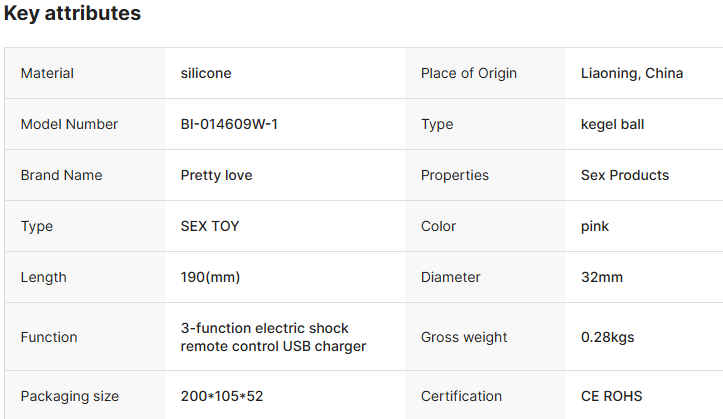This screenshot has width=723, height=419.
Task: Select the Material label cell
Action: (47, 73)
